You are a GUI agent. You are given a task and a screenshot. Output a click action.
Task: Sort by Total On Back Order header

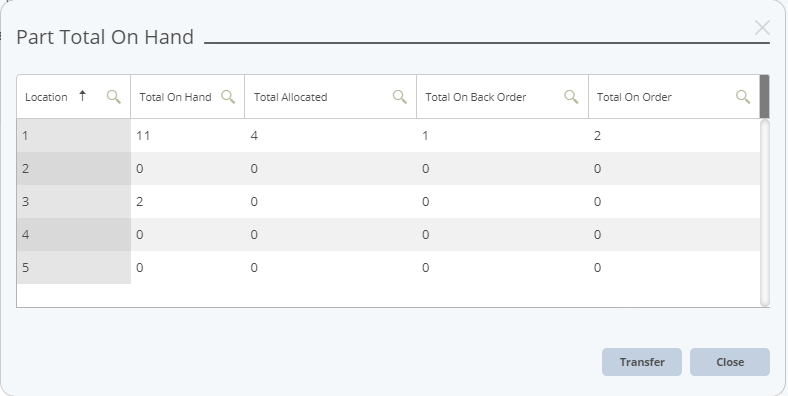[475, 97]
